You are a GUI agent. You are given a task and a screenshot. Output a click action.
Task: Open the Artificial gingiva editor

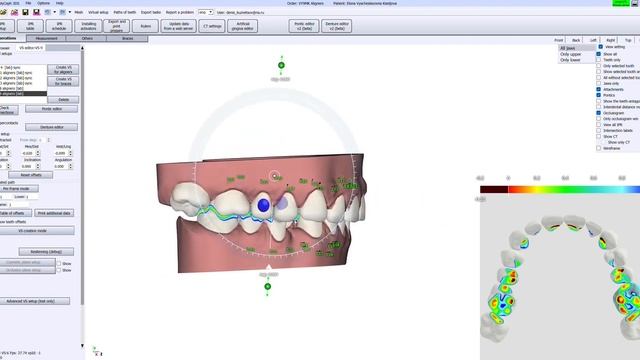(242, 26)
